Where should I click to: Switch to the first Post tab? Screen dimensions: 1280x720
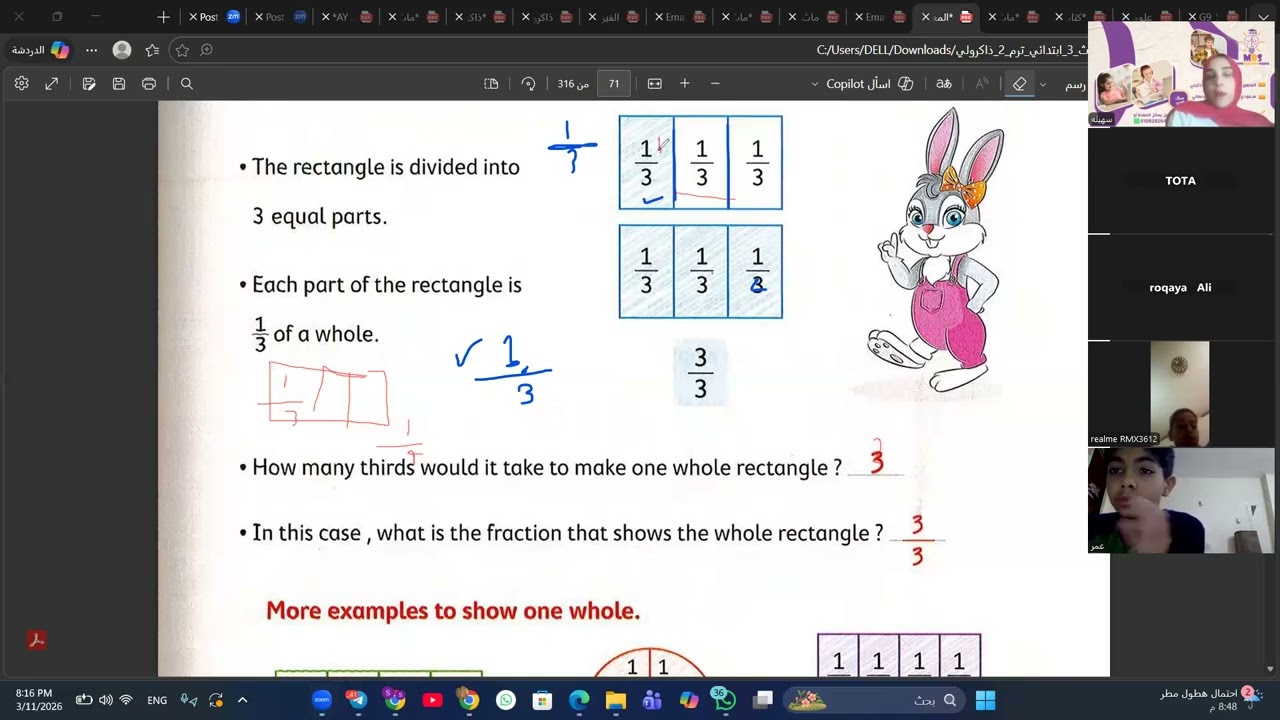tap(215, 17)
